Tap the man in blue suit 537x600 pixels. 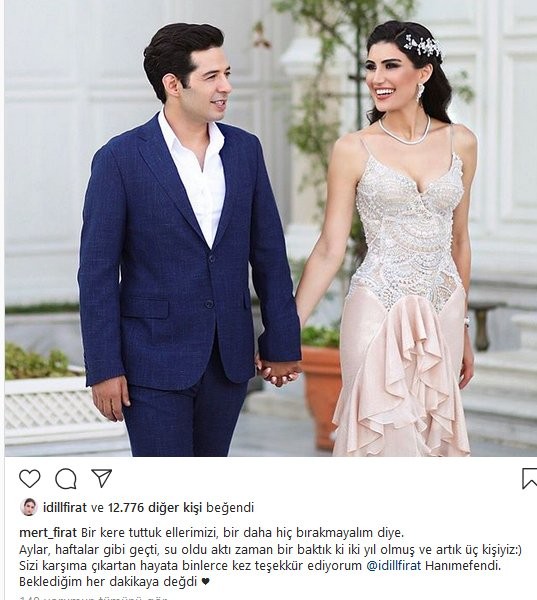[x=188, y=245]
